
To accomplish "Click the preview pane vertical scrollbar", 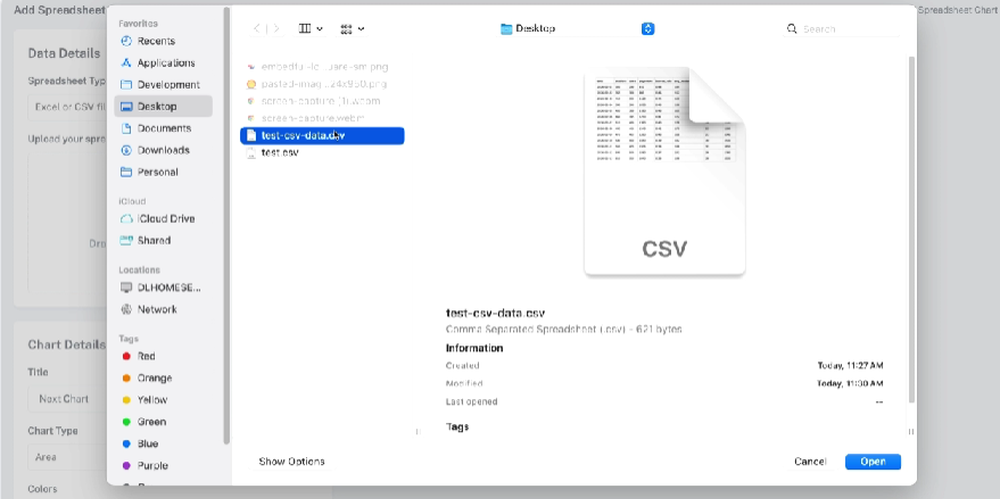I will (911, 230).
